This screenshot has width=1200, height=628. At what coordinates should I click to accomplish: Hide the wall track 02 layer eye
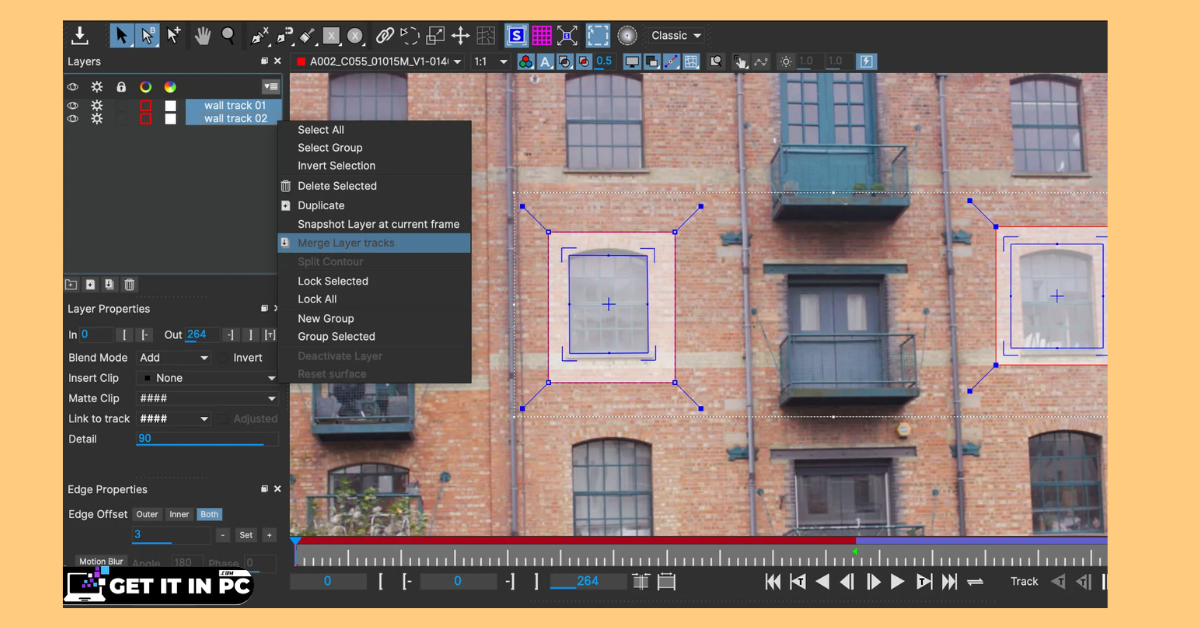73,118
